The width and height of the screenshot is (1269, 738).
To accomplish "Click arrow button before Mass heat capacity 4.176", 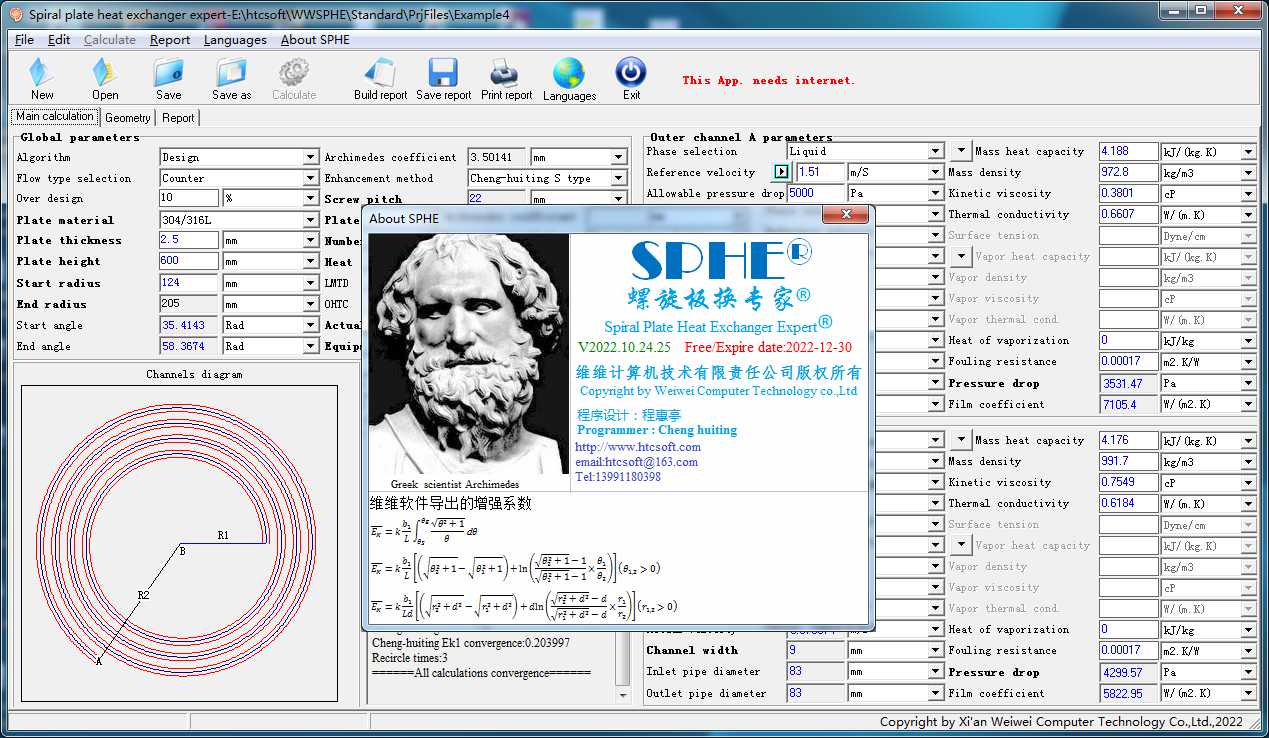I will coord(960,440).
